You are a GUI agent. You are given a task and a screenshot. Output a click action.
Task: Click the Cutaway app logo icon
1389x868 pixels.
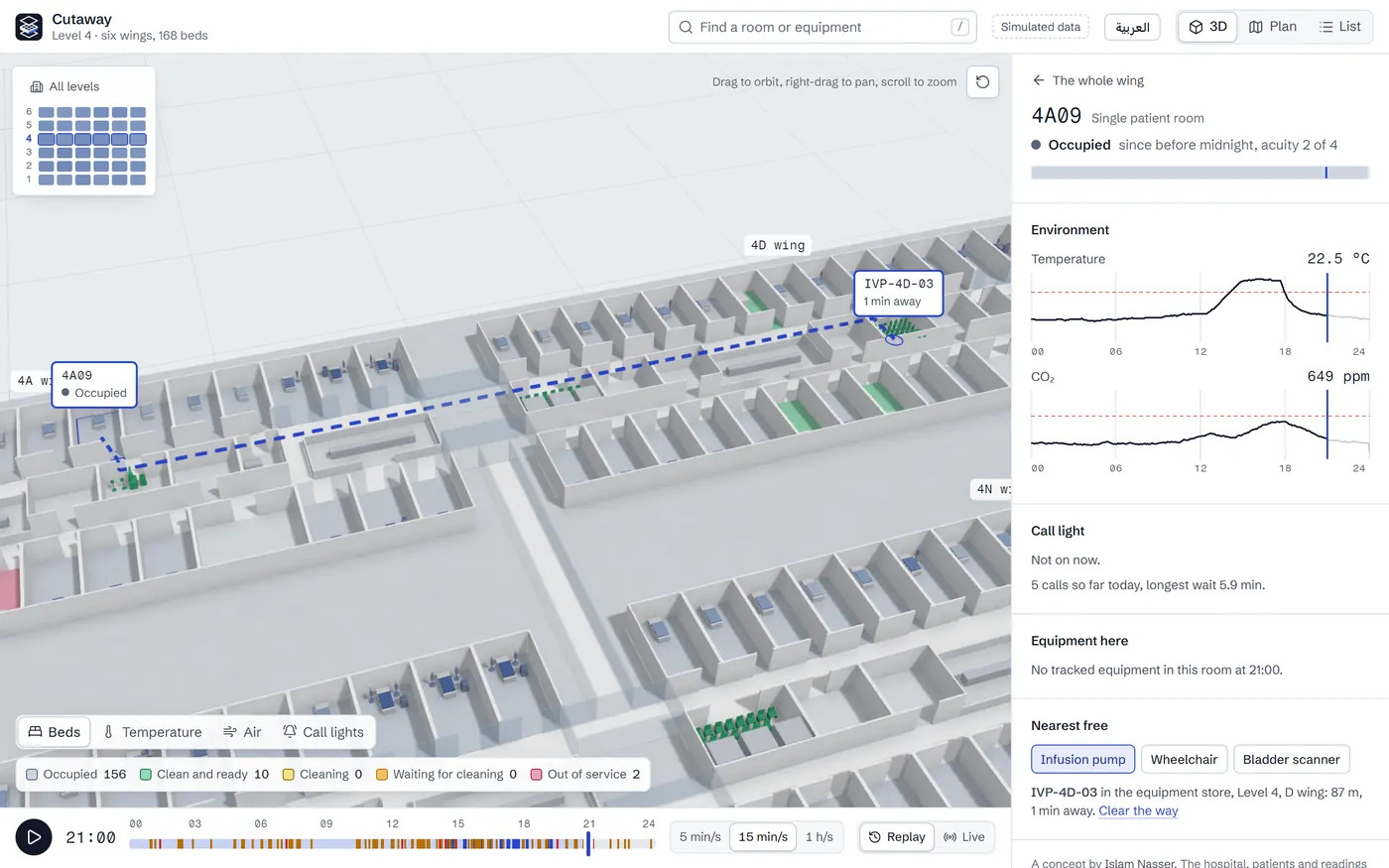[29, 27]
